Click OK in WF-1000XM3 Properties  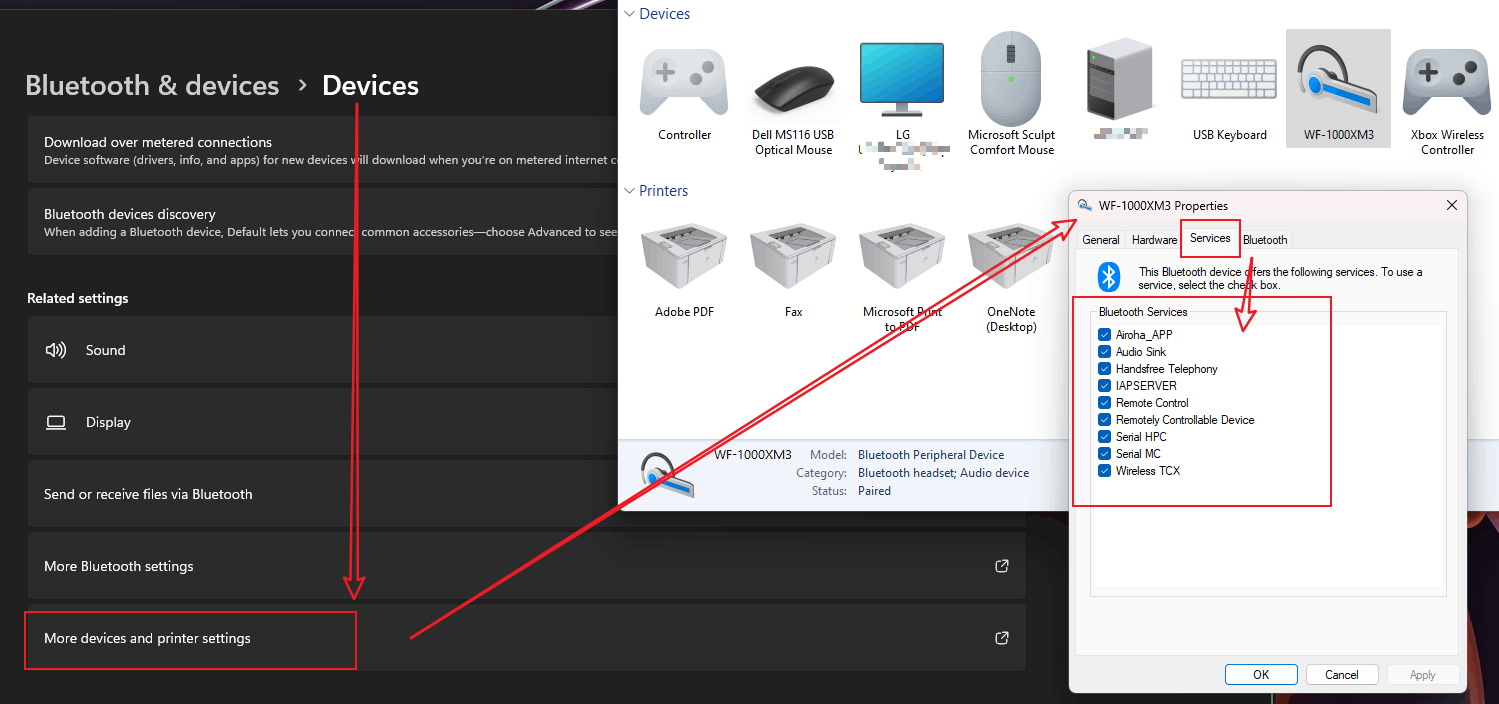click(x=1261, y=675)
